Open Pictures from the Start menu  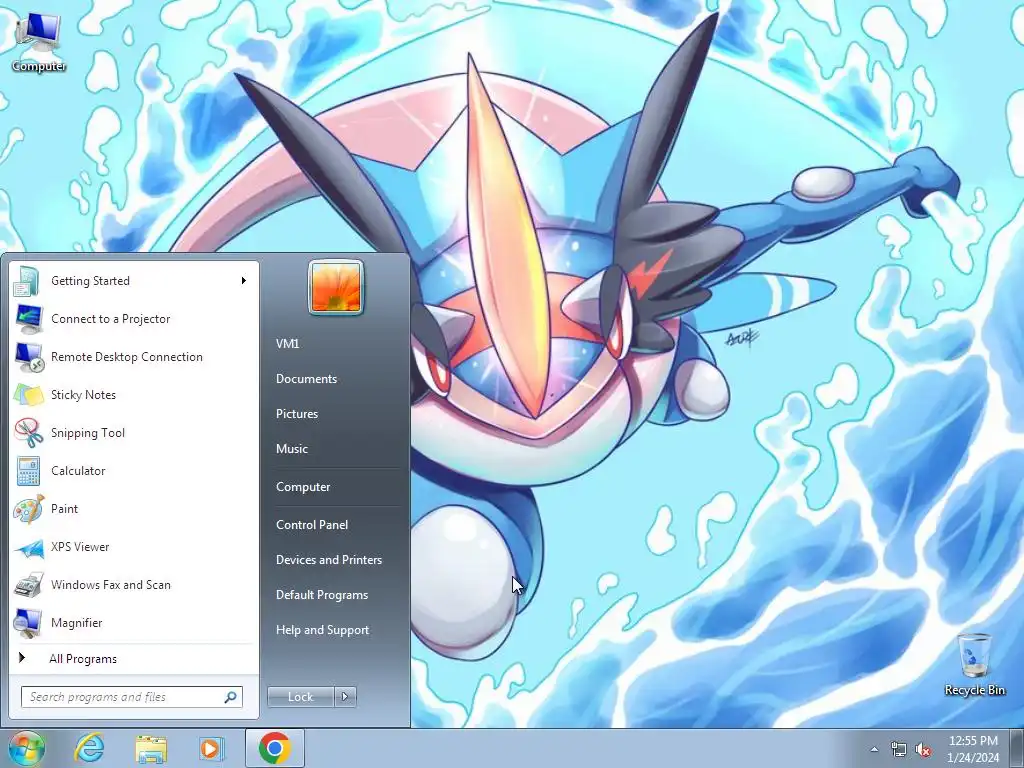pyautogui.click(x=297, y=414)
